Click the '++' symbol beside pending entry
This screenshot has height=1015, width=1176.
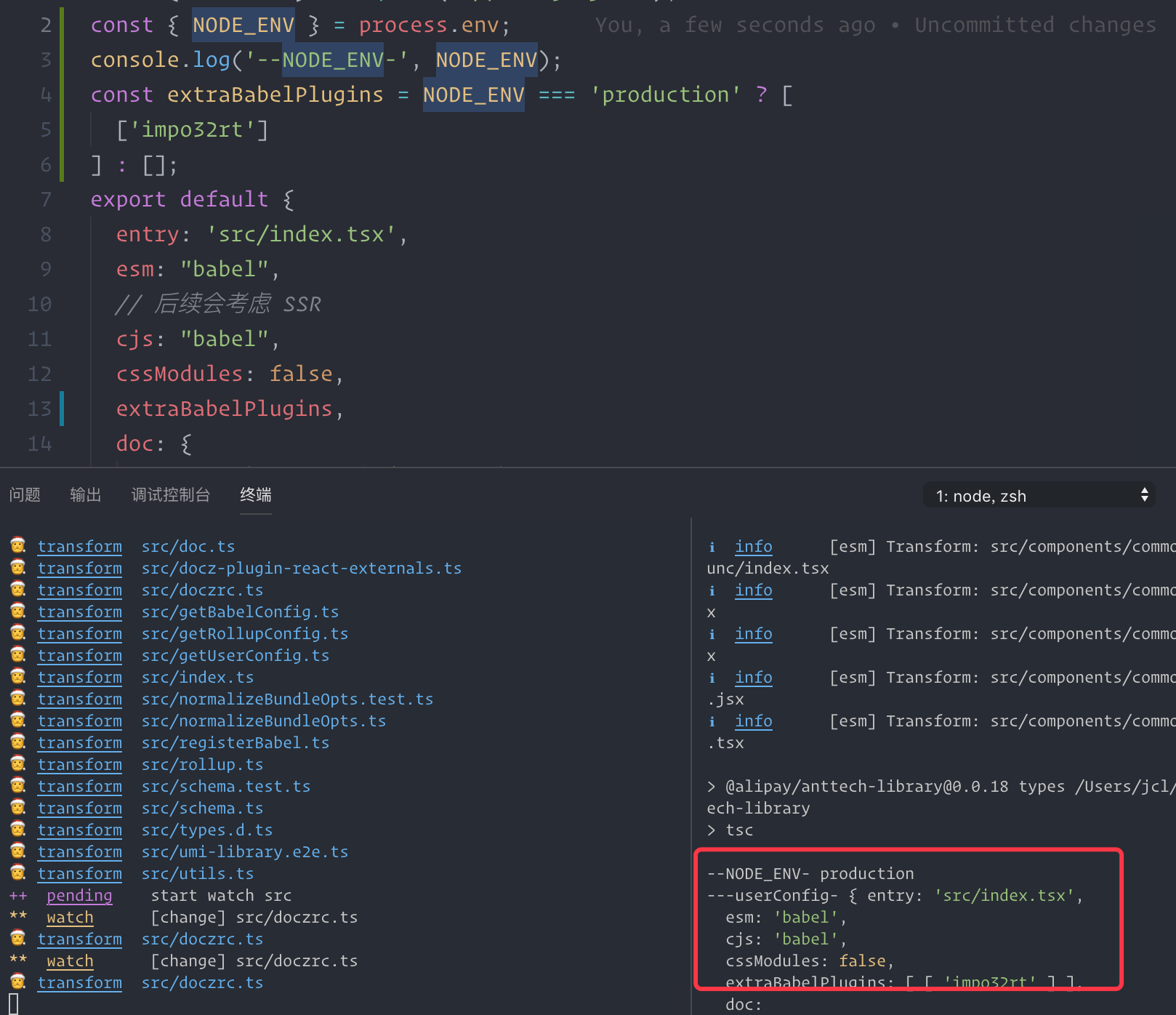point(19,895)
